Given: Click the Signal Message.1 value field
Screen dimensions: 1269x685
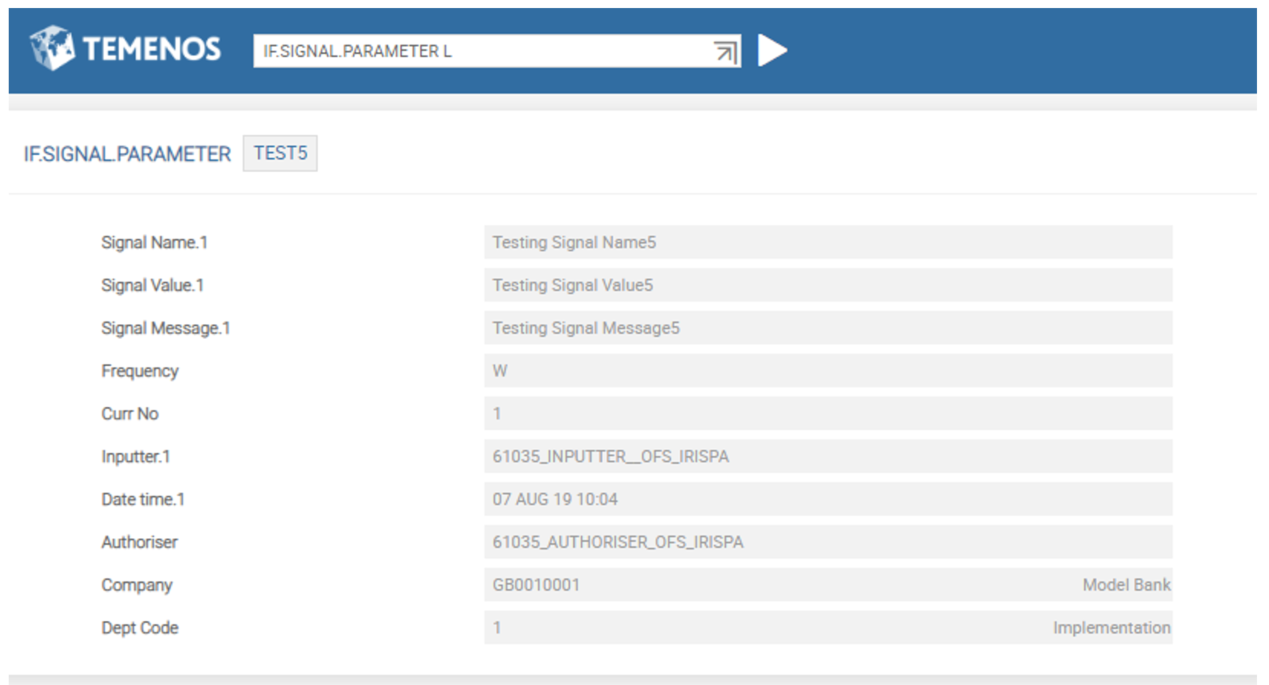Looking at the screenshot, I should point(827,328).
